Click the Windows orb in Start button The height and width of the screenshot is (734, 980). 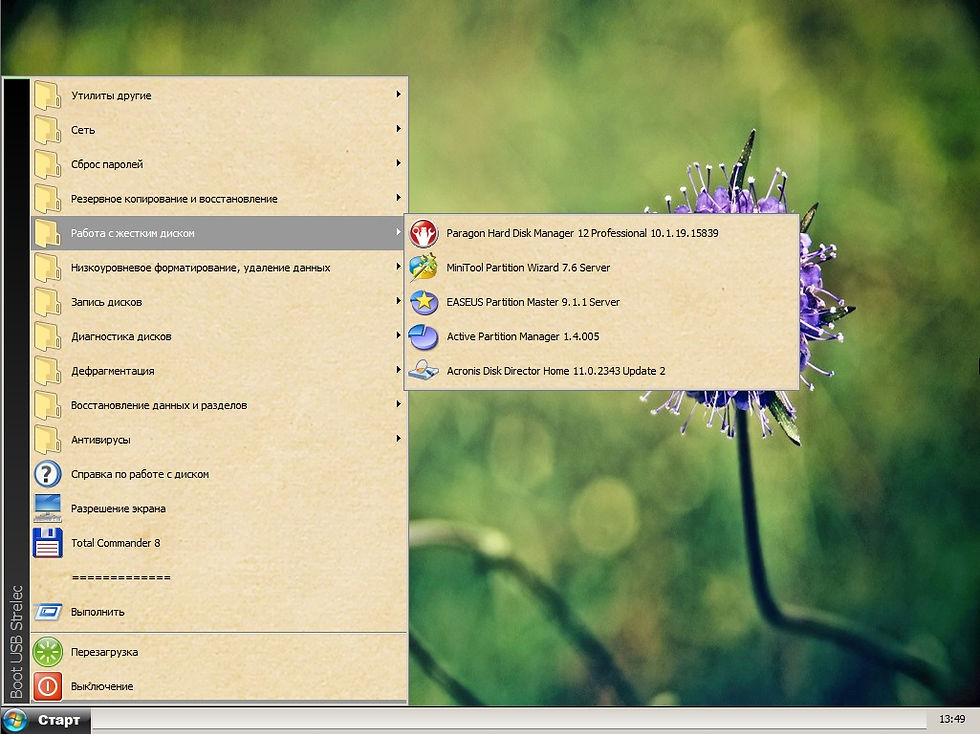click(14, 720)
